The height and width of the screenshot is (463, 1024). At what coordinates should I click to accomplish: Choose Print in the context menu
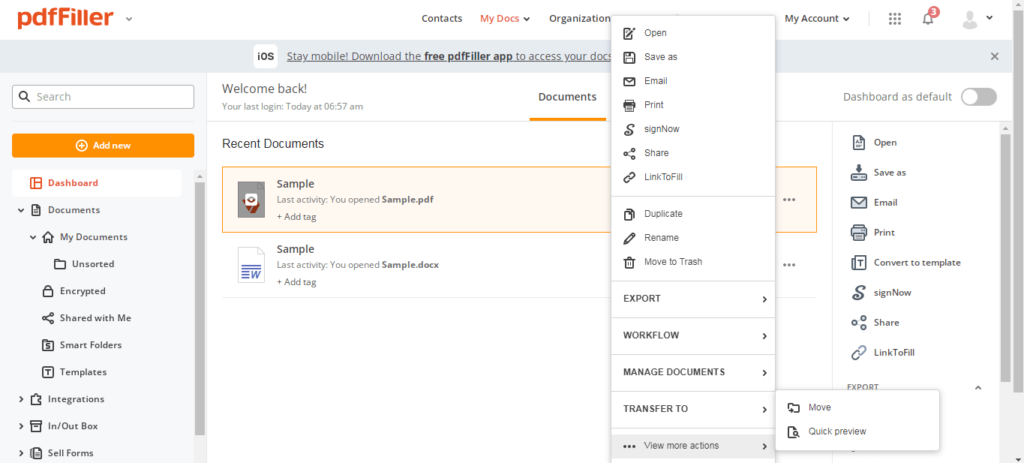(693, 104)
